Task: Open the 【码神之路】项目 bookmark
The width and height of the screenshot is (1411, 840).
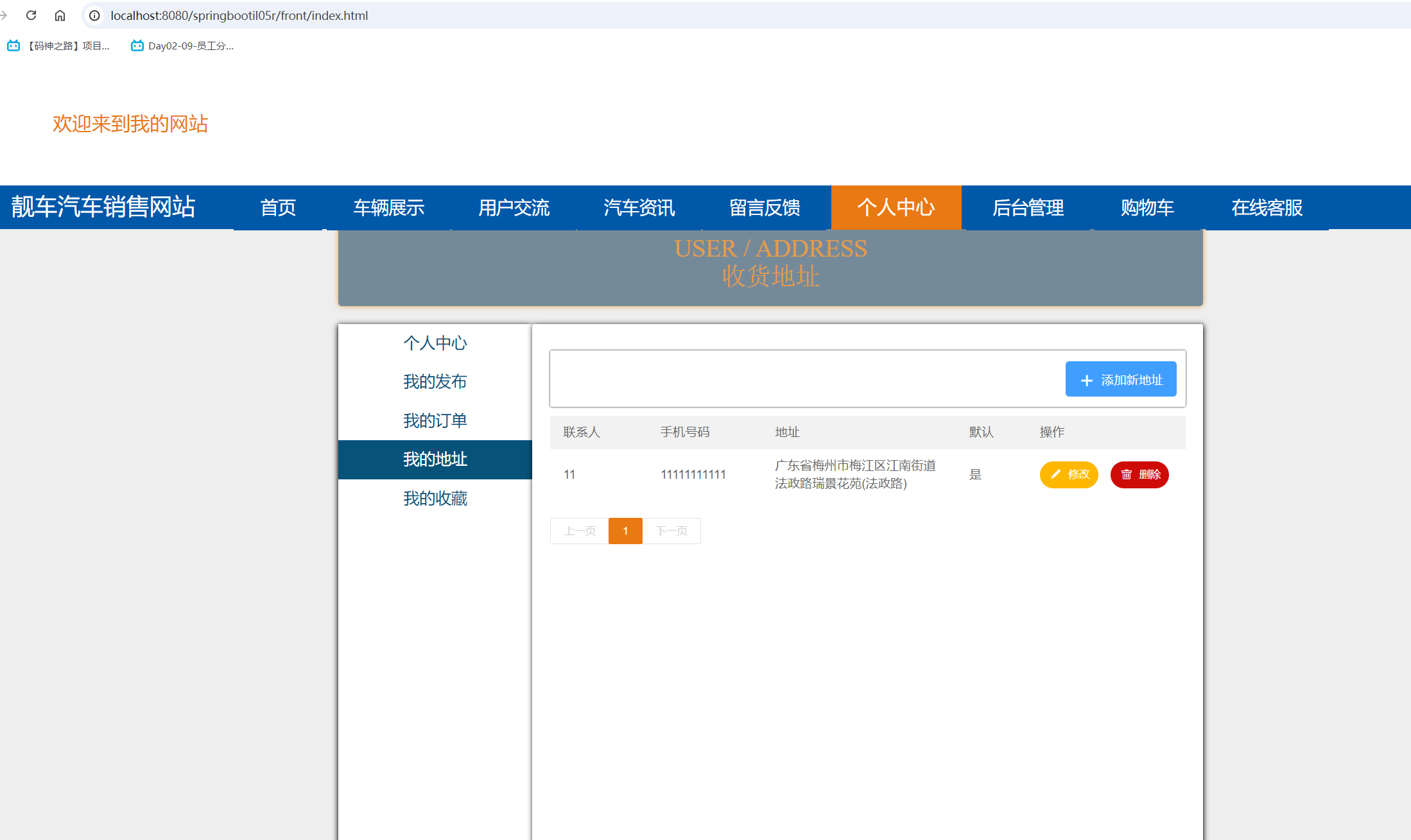Action: click(58, 46)
